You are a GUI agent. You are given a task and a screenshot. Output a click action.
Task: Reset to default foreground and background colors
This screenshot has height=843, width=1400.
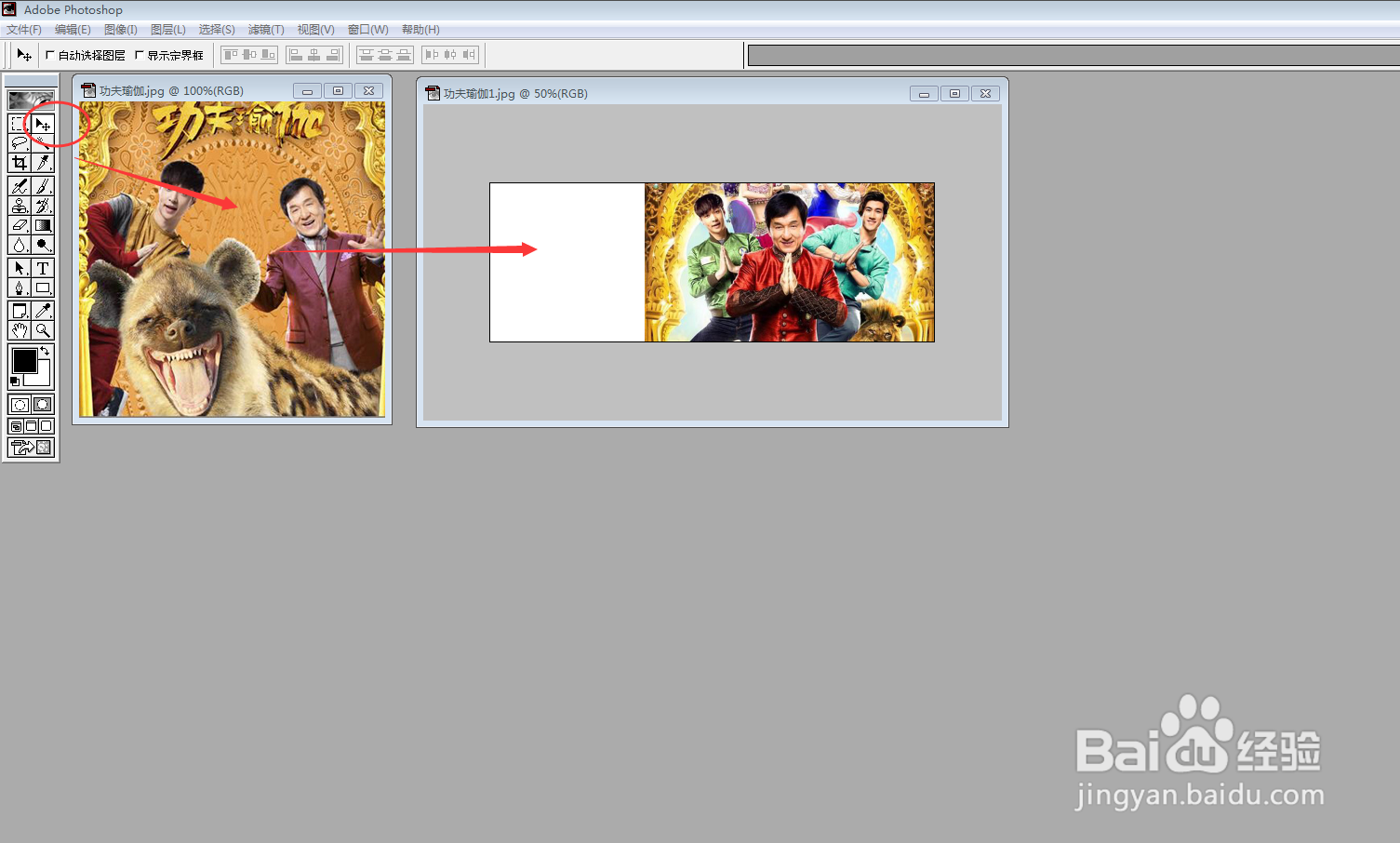click(x=15, y=381)
